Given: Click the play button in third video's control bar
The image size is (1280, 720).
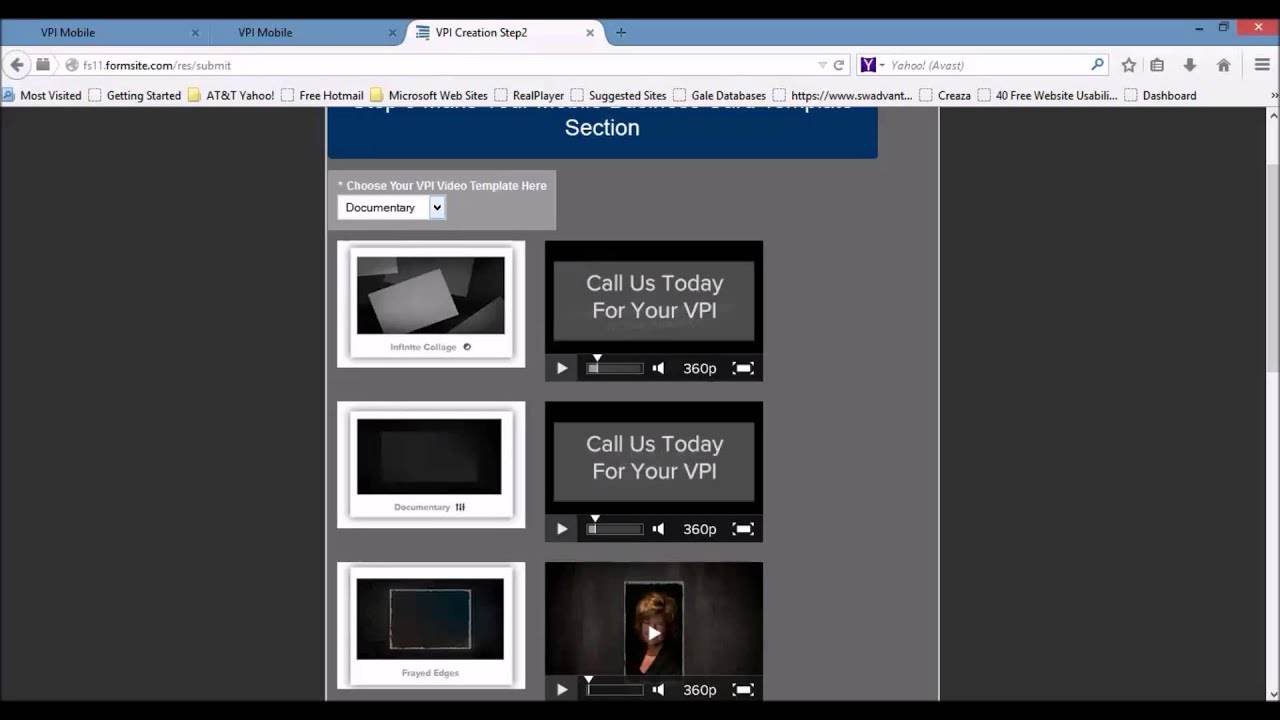Looking at the screenshot, I should (x=561, y=689).
